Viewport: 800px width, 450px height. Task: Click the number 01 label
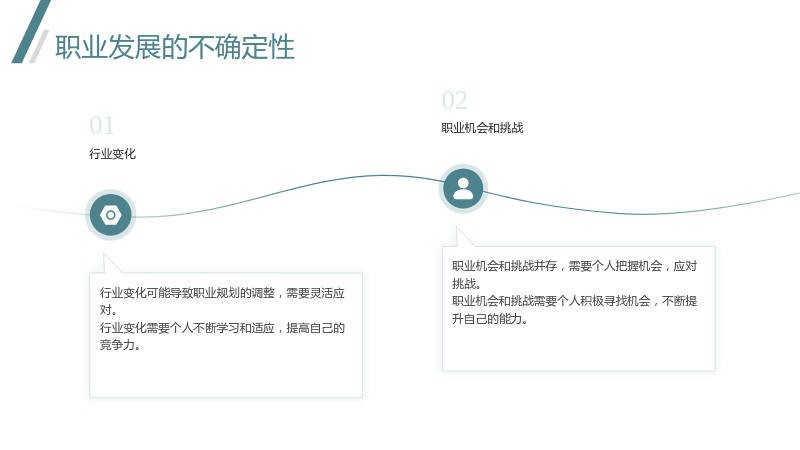pos(102,126)
